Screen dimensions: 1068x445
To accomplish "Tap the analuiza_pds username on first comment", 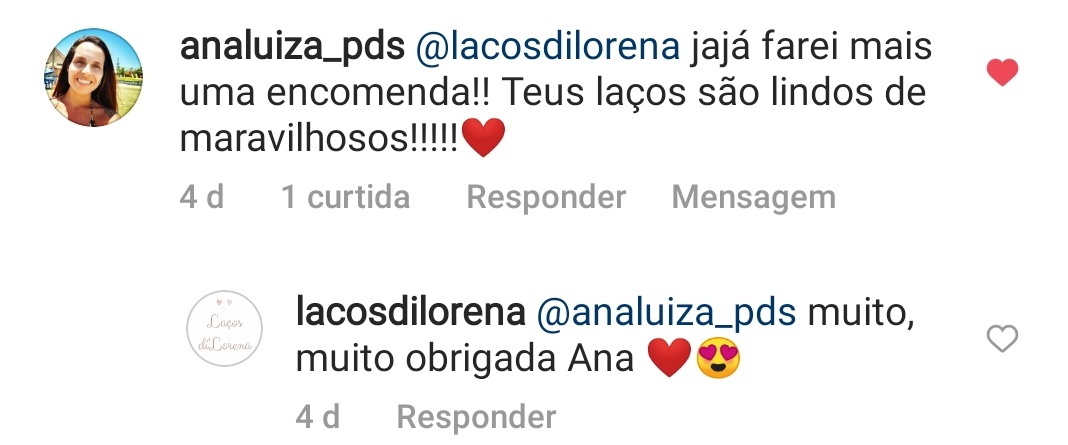I will pos(292,47).
